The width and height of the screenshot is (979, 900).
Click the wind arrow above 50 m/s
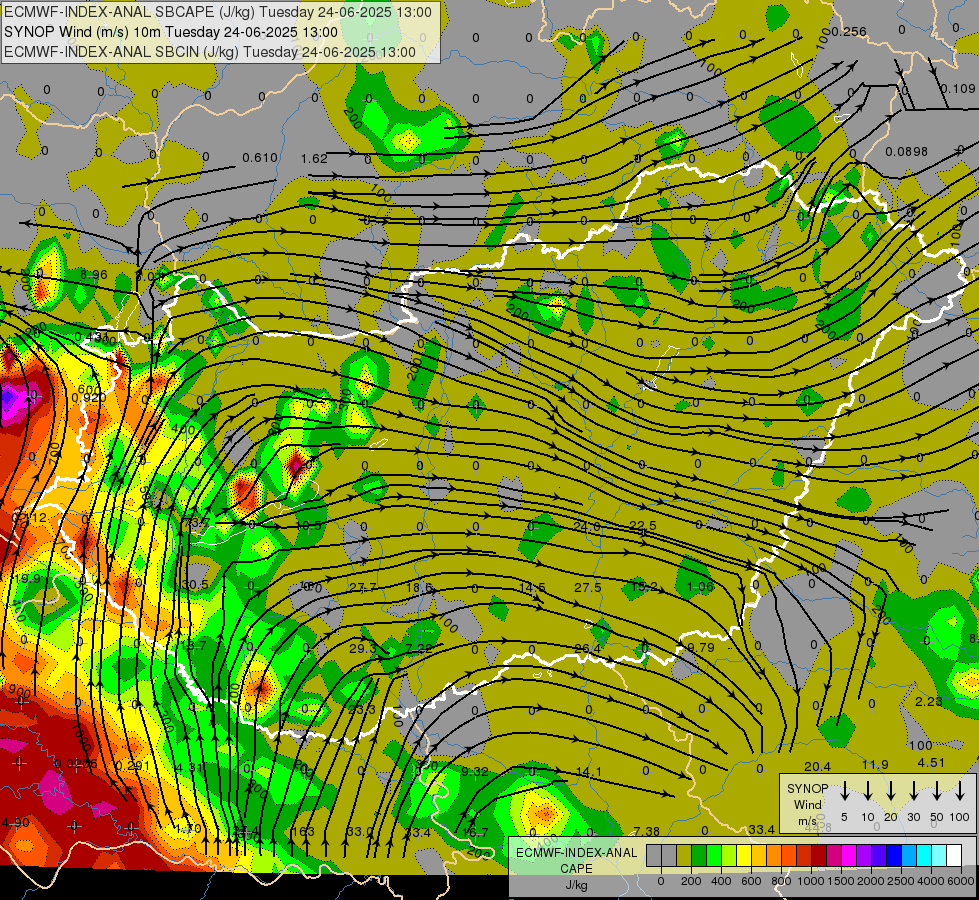coord(937,791)
